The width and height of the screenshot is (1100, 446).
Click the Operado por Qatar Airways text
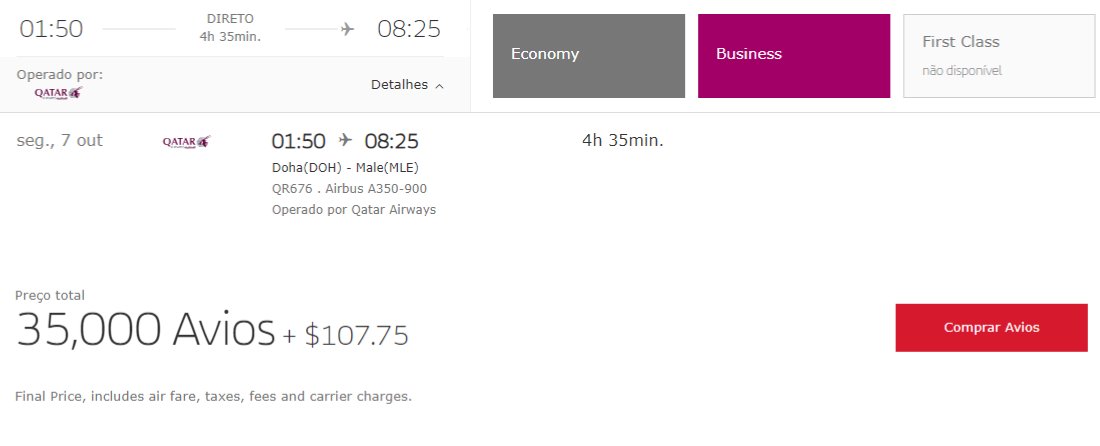pos(354,210)
